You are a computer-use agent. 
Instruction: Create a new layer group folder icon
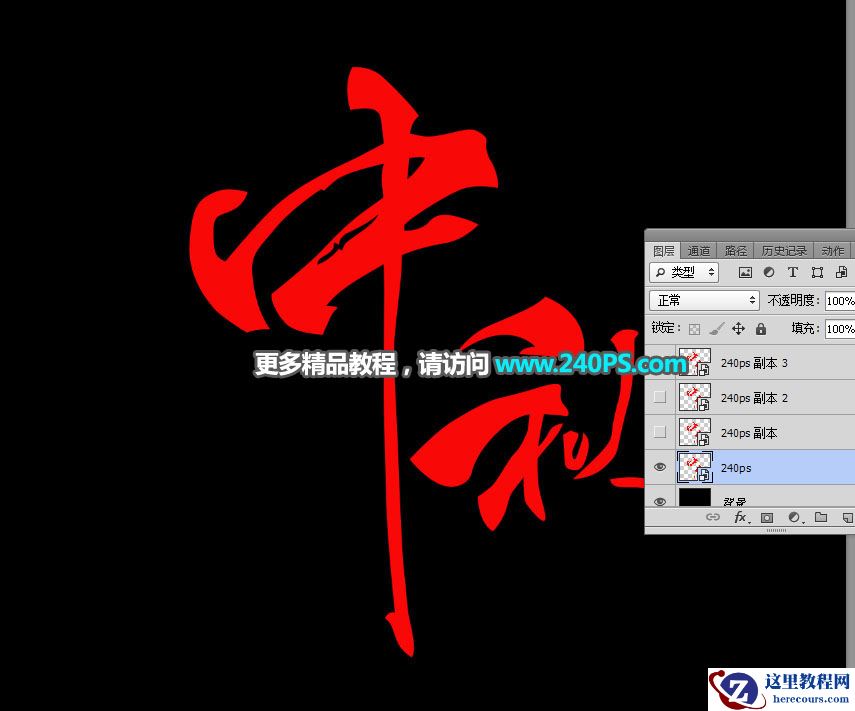click(x=822, y=517)
